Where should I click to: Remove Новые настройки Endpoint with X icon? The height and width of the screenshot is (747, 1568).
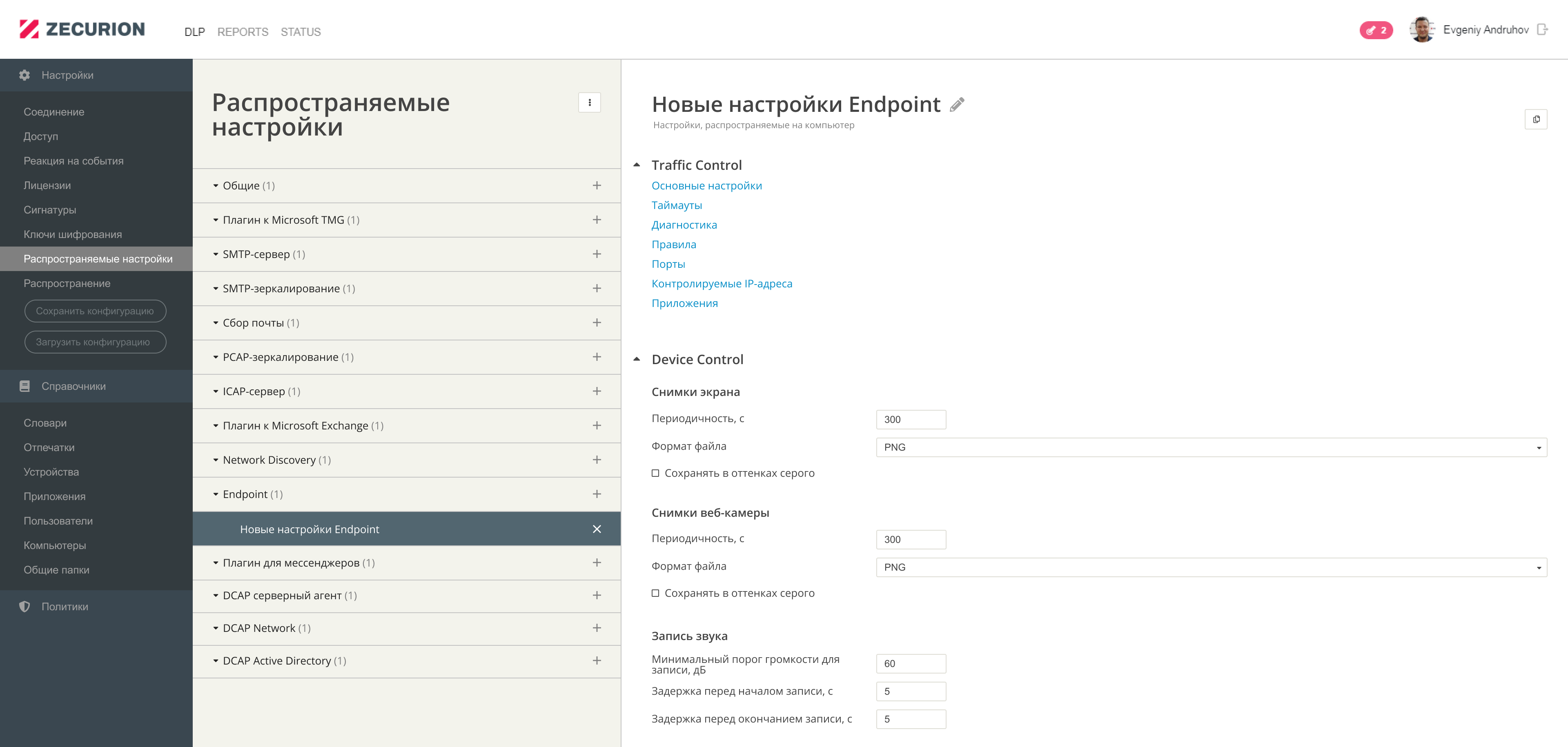tap(597, 529)
